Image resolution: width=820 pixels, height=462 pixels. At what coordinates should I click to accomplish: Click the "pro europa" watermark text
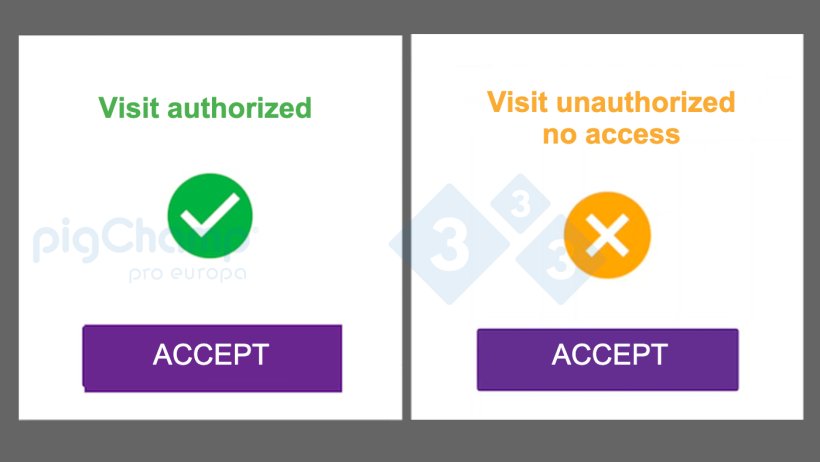(x=187, y=273)
